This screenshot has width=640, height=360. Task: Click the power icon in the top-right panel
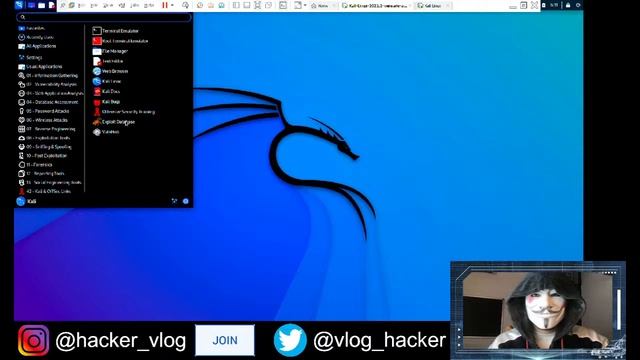point(578,5)
